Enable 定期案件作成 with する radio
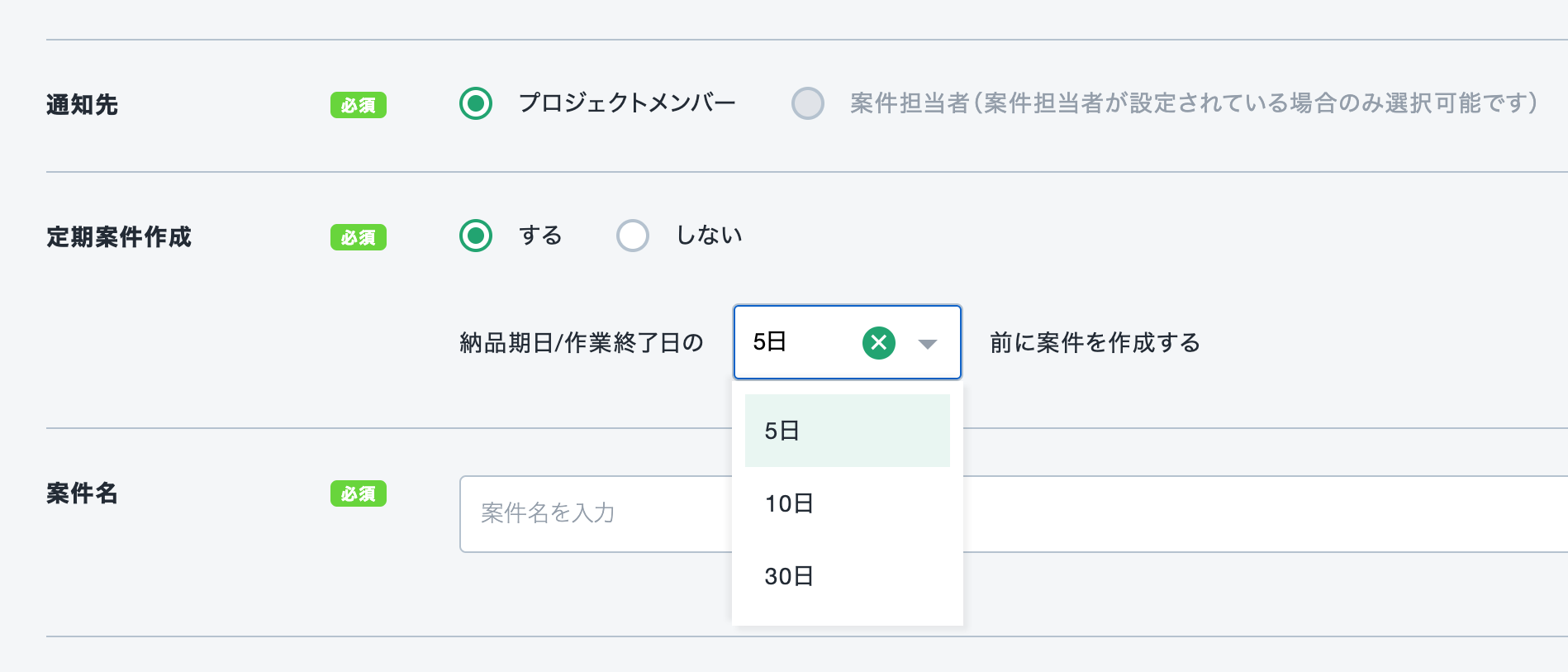 click(476, 236)
